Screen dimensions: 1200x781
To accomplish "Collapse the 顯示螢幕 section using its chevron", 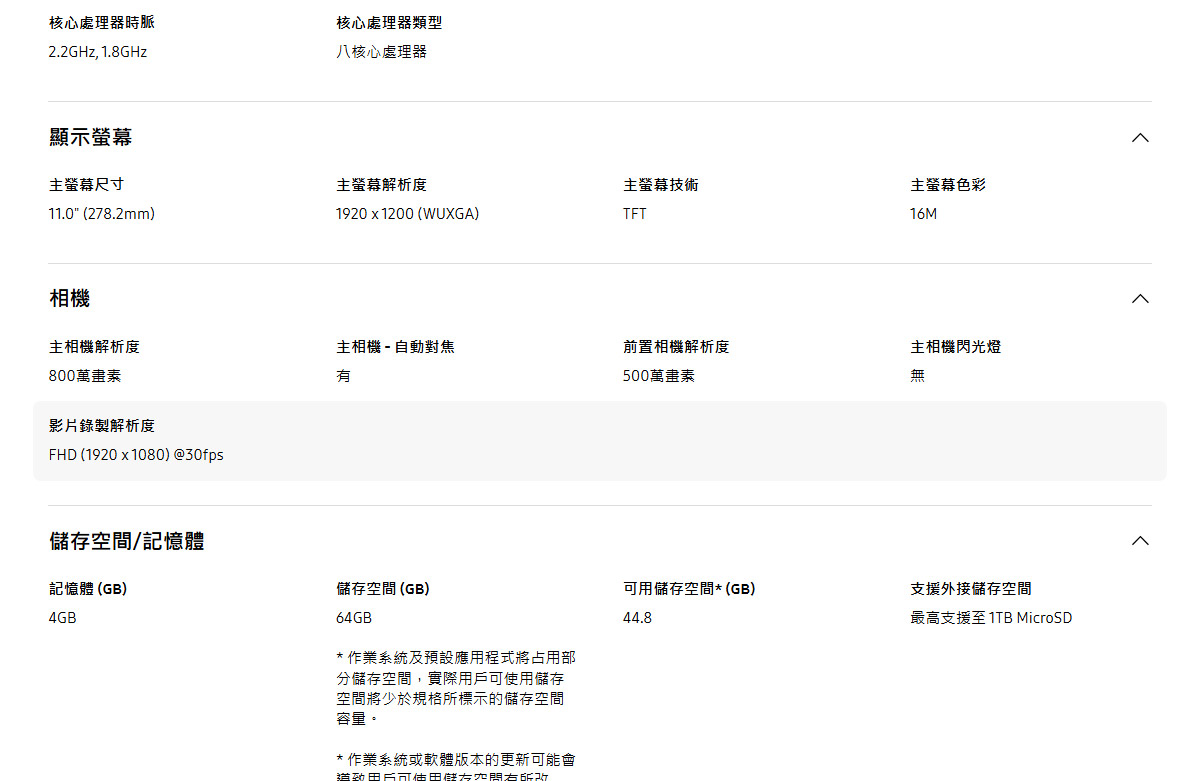I will point(1139,138).
